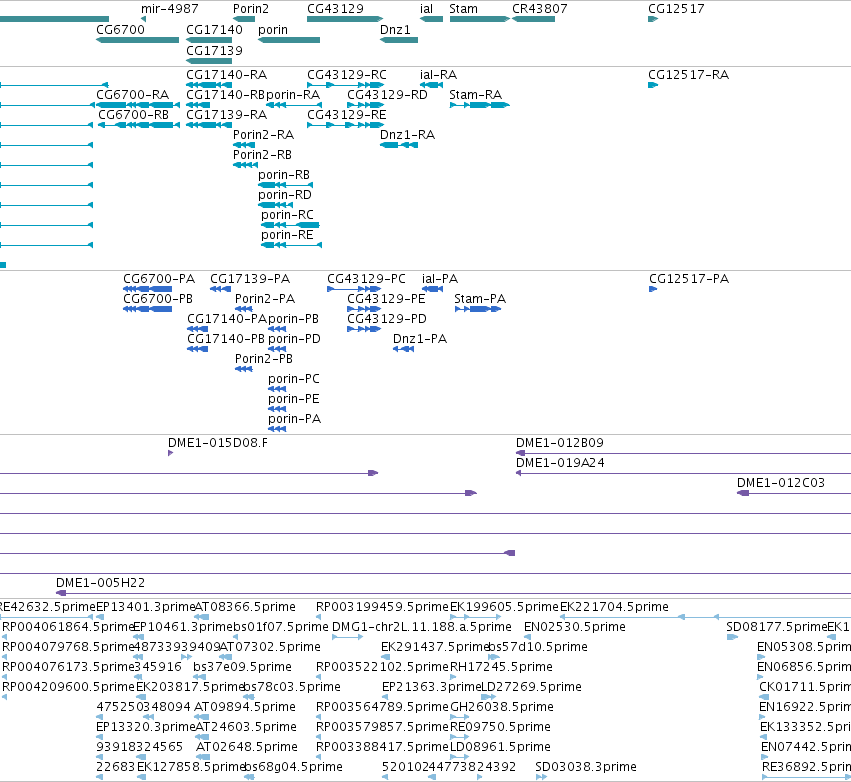Select the Stam gene label

(463, 9)
